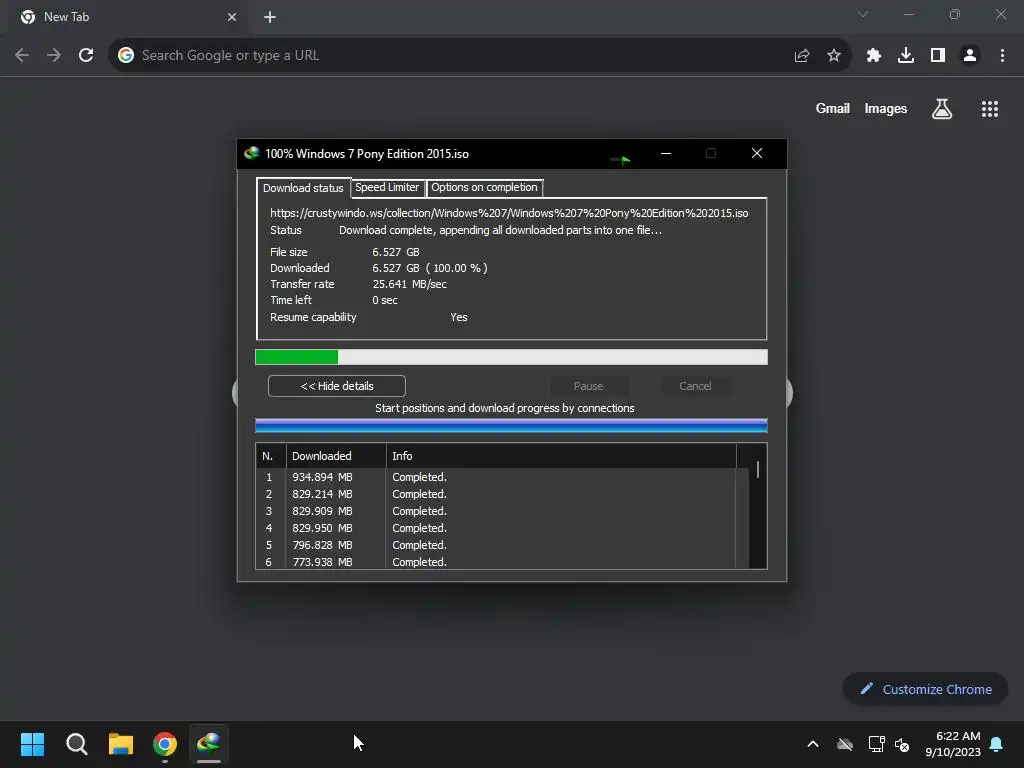Click the Download complete status text
Screen dimensions: 1024x768
click(500, 230)
